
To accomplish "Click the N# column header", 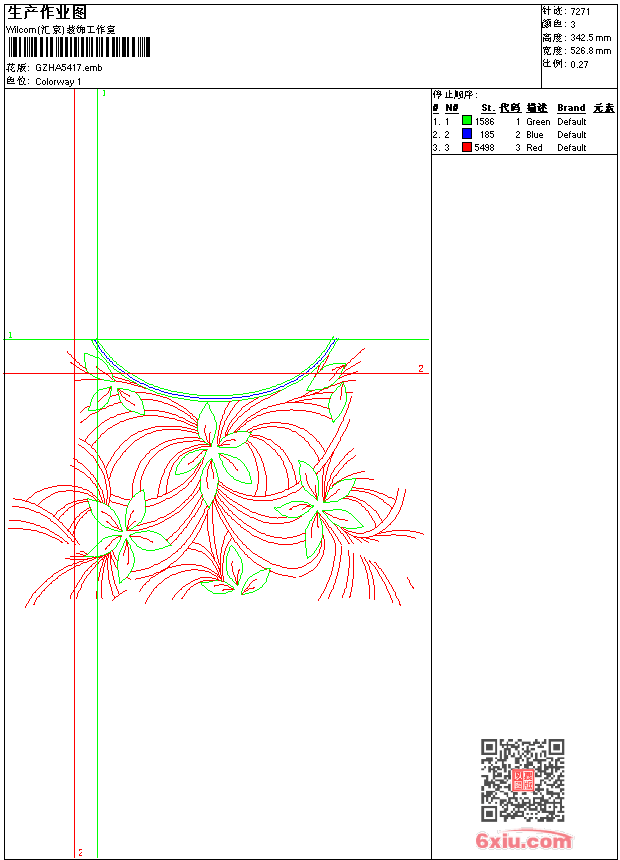I will (452, 108).
